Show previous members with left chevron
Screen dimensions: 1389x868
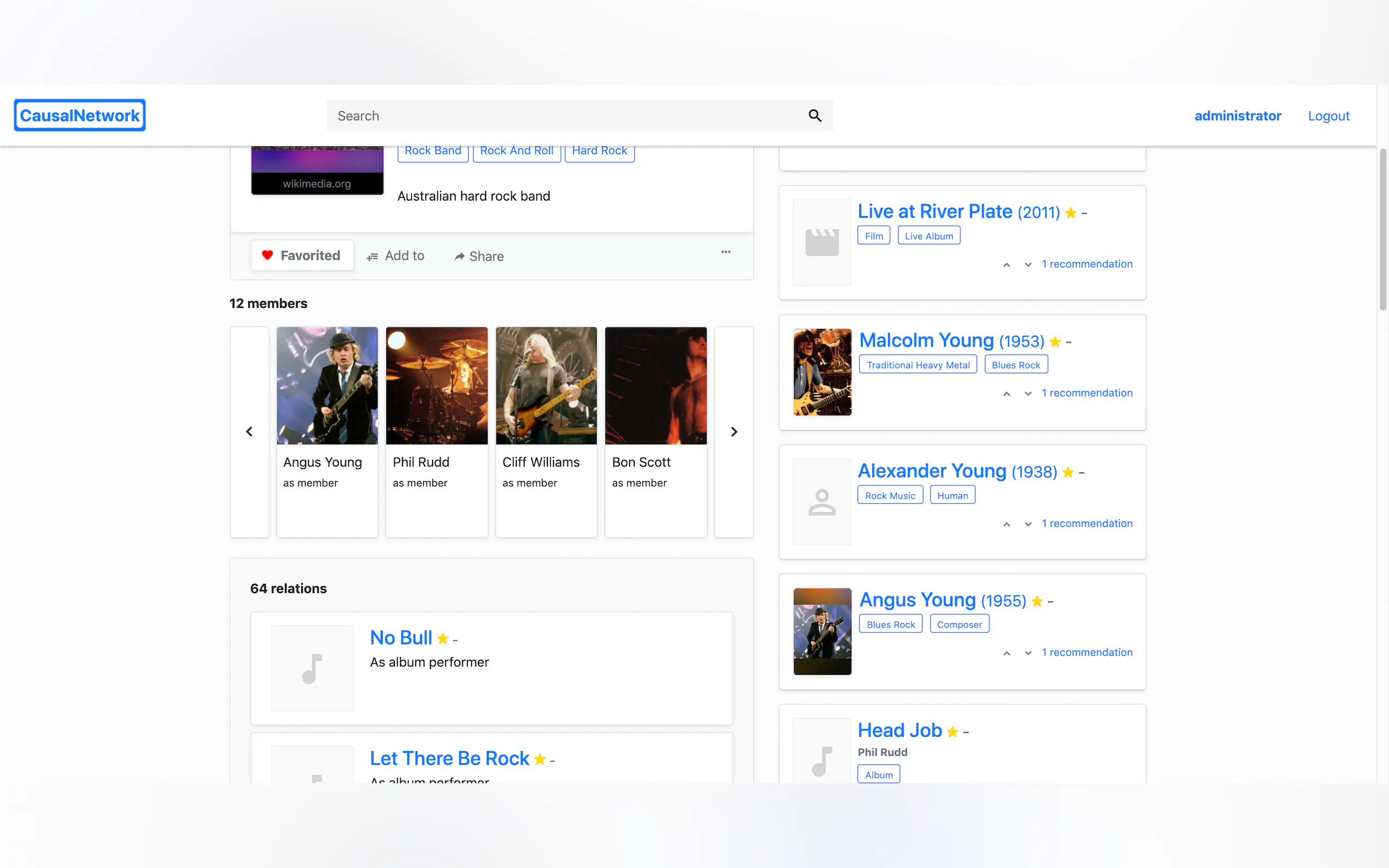point(249,432)
